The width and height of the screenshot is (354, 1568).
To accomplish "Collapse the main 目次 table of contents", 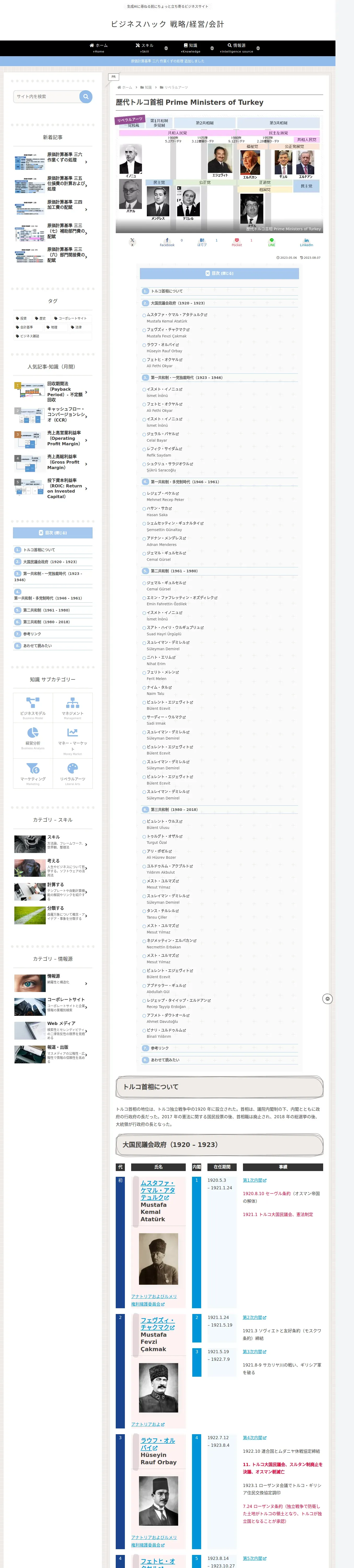I will pos(219,273).
